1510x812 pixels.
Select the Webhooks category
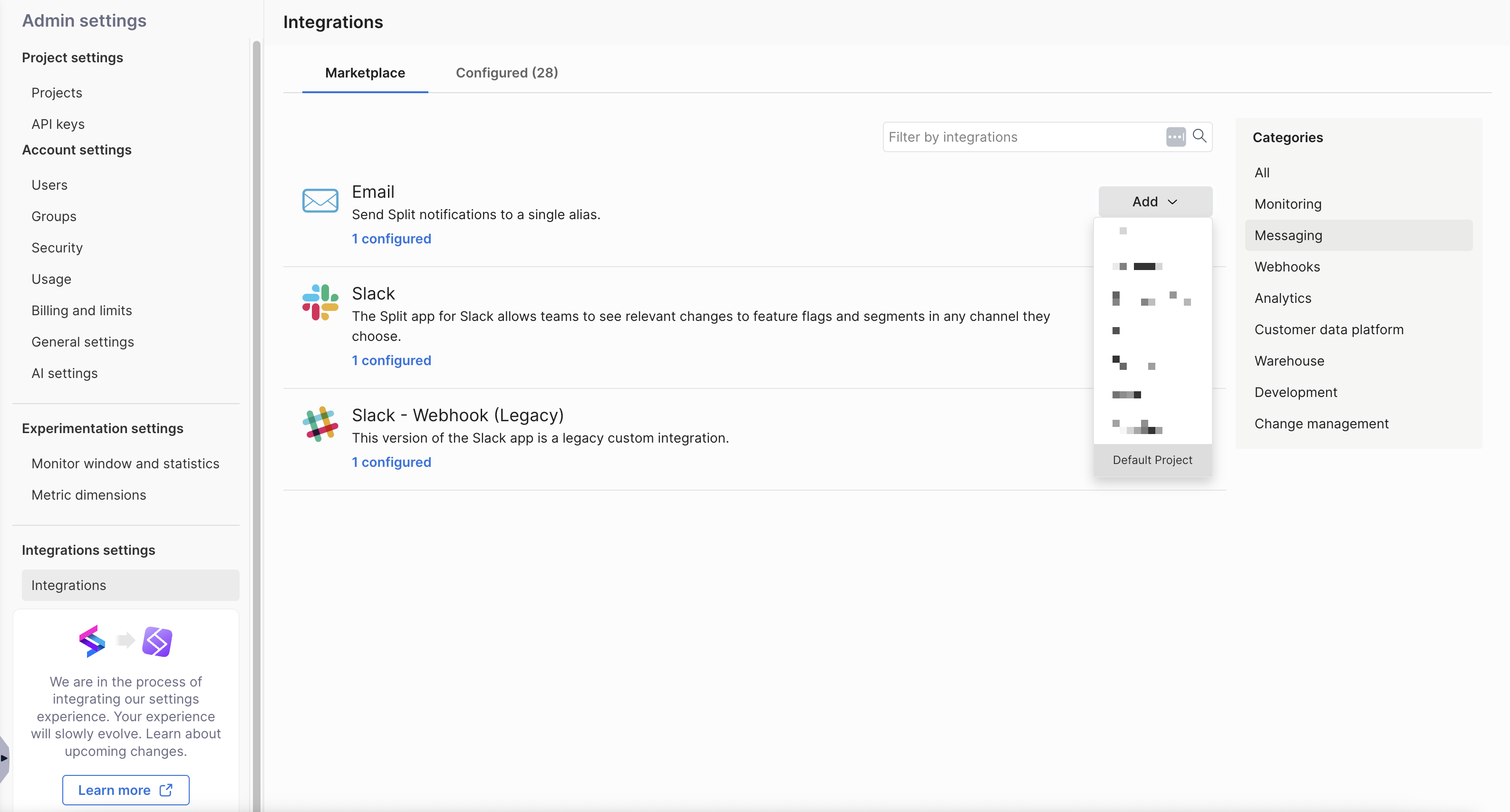(1287, 267)
